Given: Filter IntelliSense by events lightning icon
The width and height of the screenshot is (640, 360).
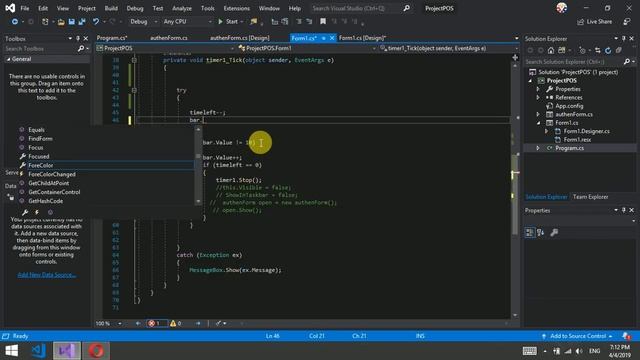Looking at the screenshot, I should point(37,212).
